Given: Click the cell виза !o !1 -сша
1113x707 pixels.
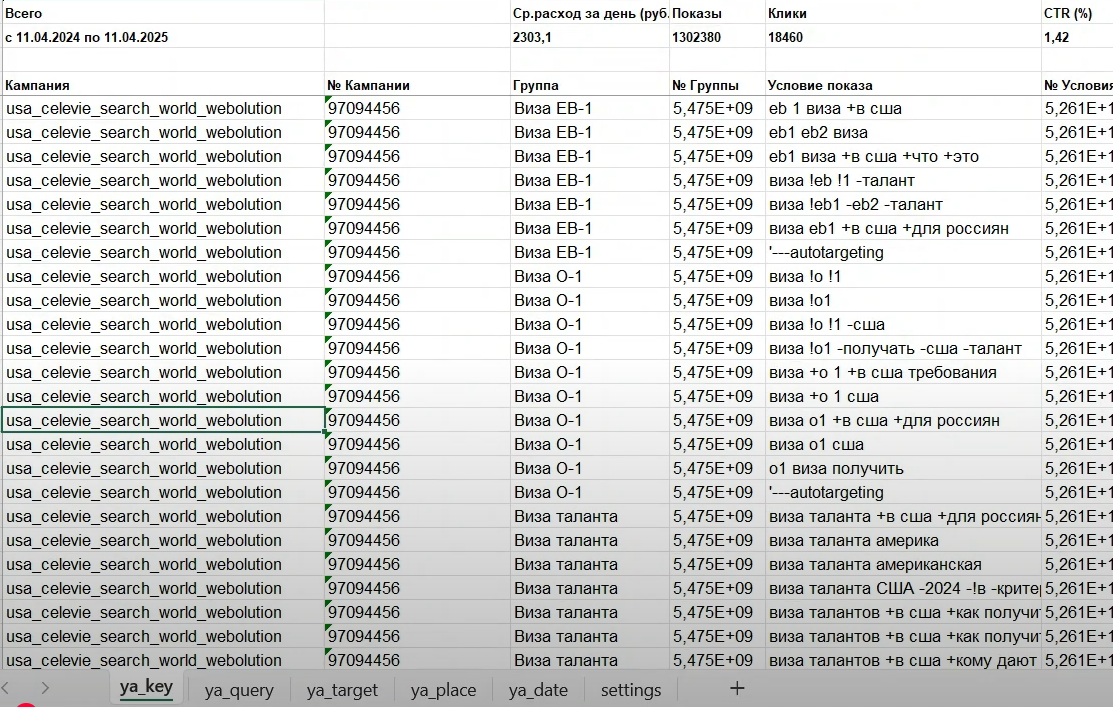Looking at the screenshot, I should pyautogui.click(x=903, y=324).
